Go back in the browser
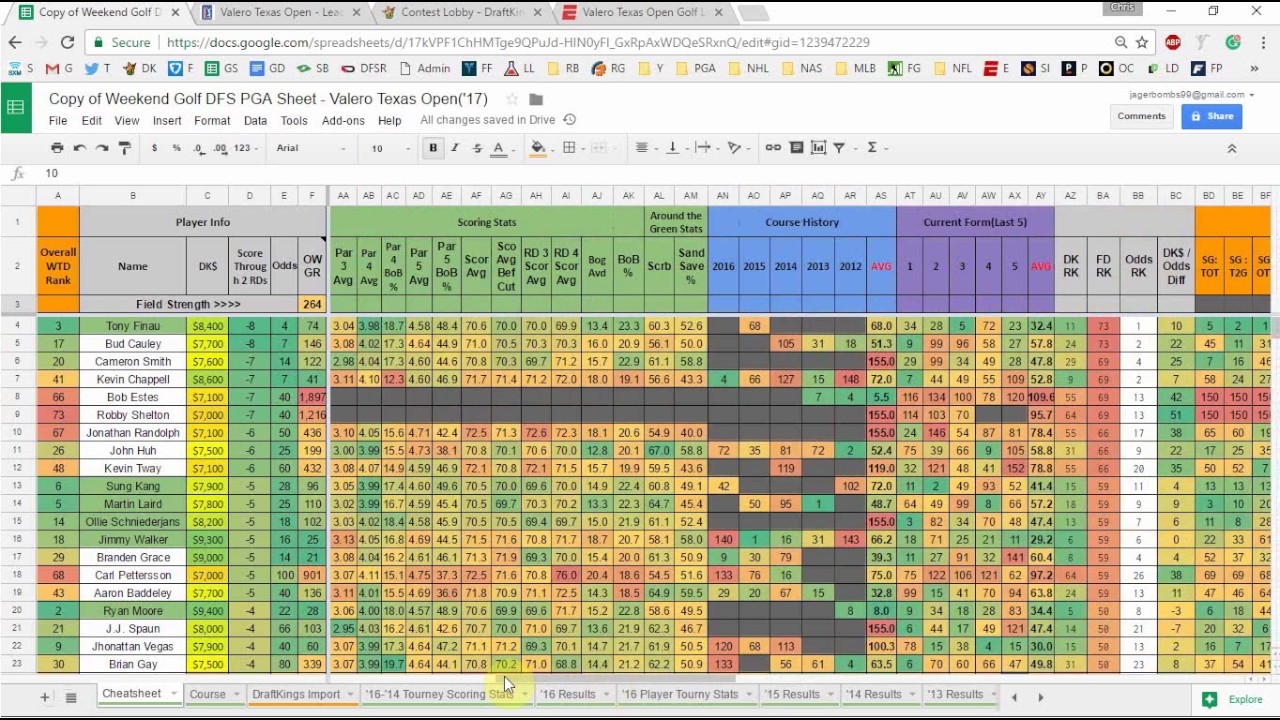 pyautogui.click(x=15, y=42)
